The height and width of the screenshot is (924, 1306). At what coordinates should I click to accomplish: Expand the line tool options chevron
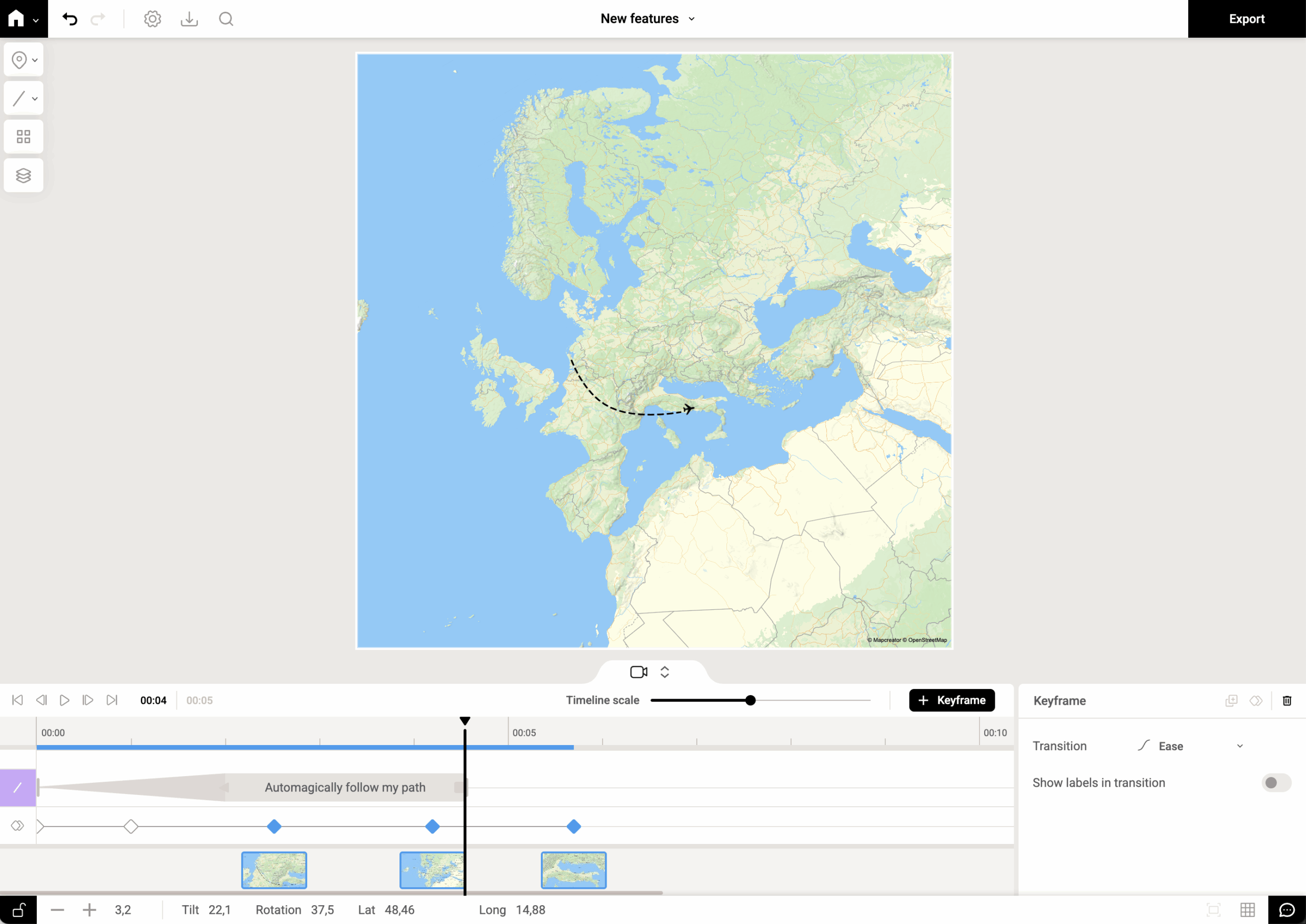coord(35,99)
